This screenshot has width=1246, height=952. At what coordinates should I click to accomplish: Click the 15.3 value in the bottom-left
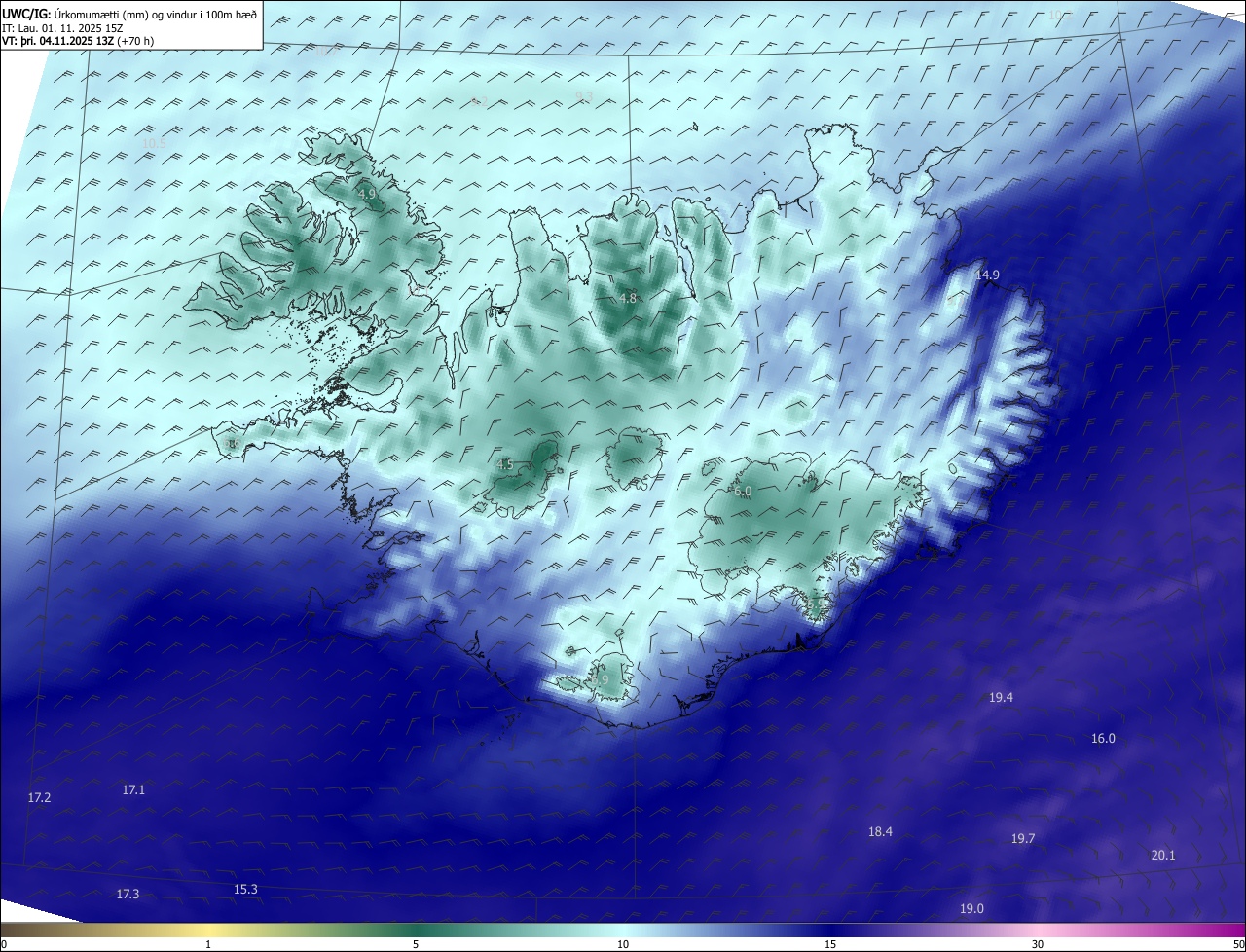pyautogui.click(x=245, y=890)
